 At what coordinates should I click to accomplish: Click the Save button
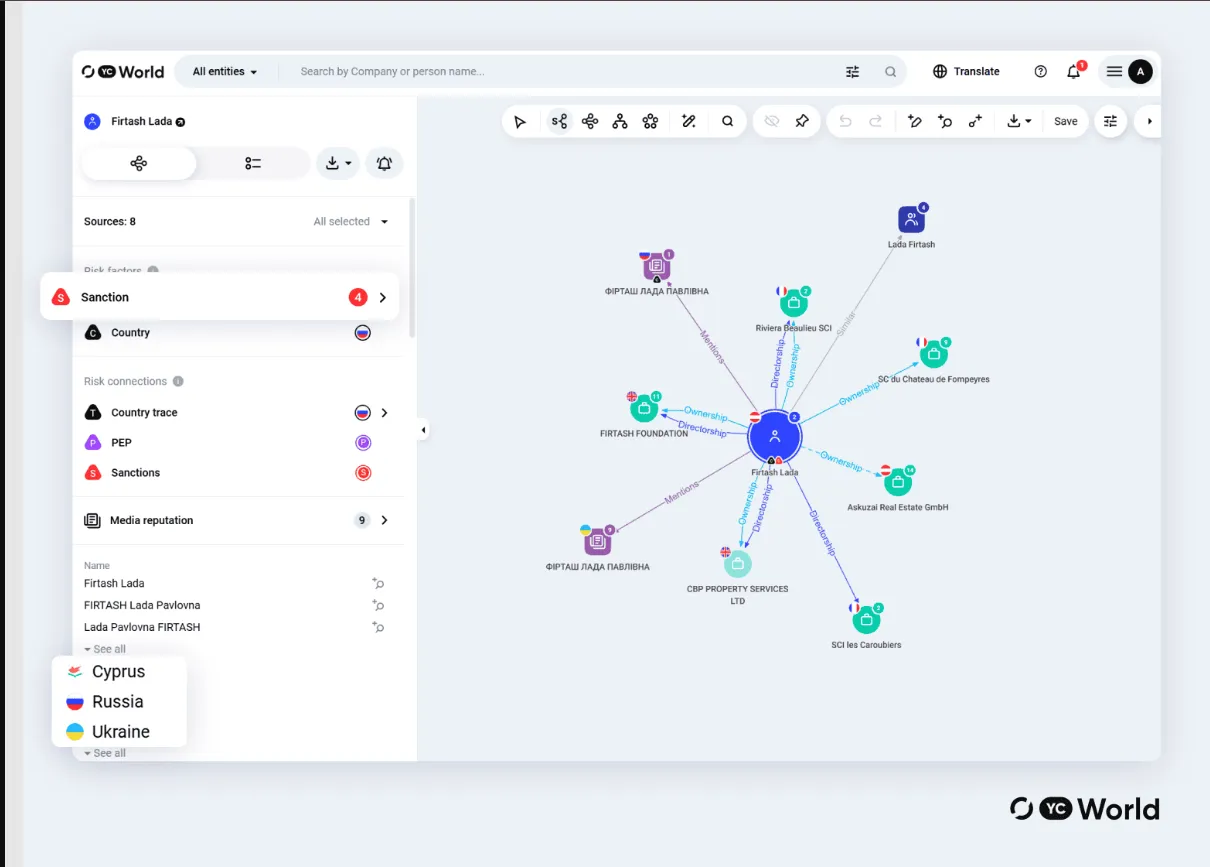1066,121
